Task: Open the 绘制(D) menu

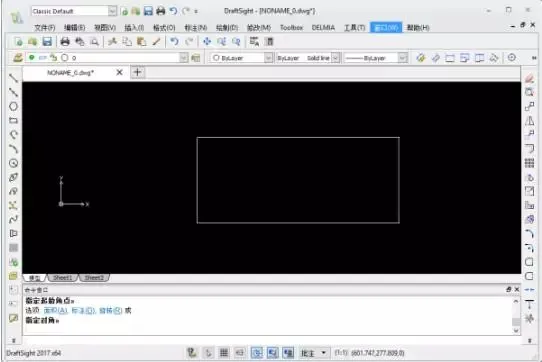Action: point(227,27)
